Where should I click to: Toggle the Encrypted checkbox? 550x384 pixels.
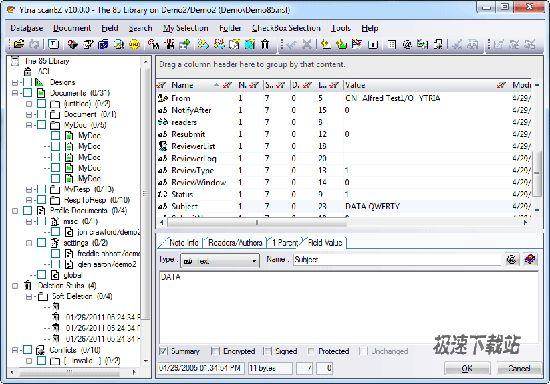coord(215,351)
